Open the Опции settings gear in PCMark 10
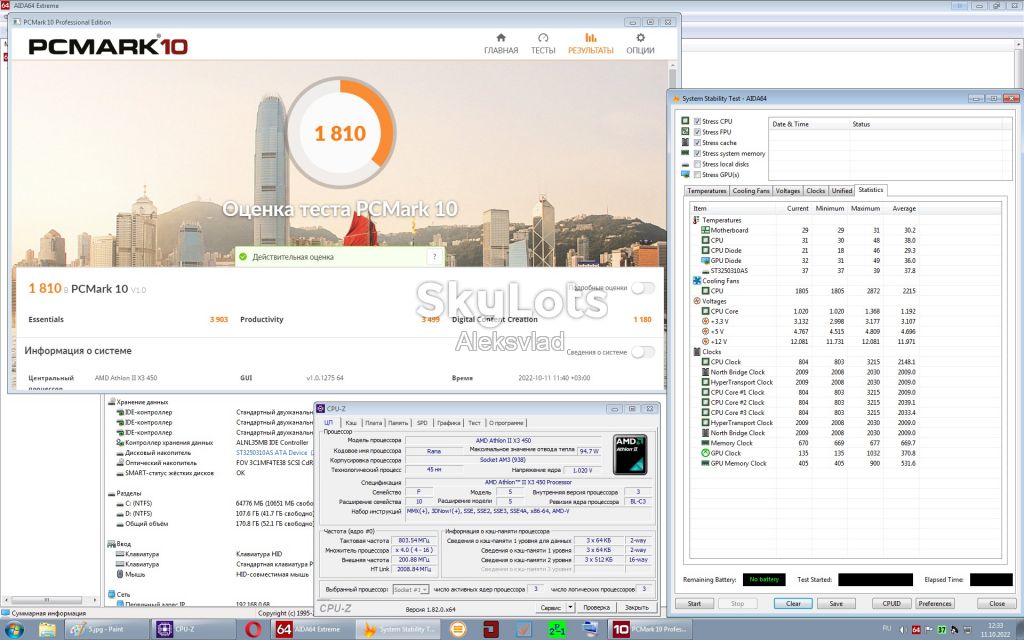Image resolution: width=1024 pixels, height=640 pixels. [x=640, y=44]
